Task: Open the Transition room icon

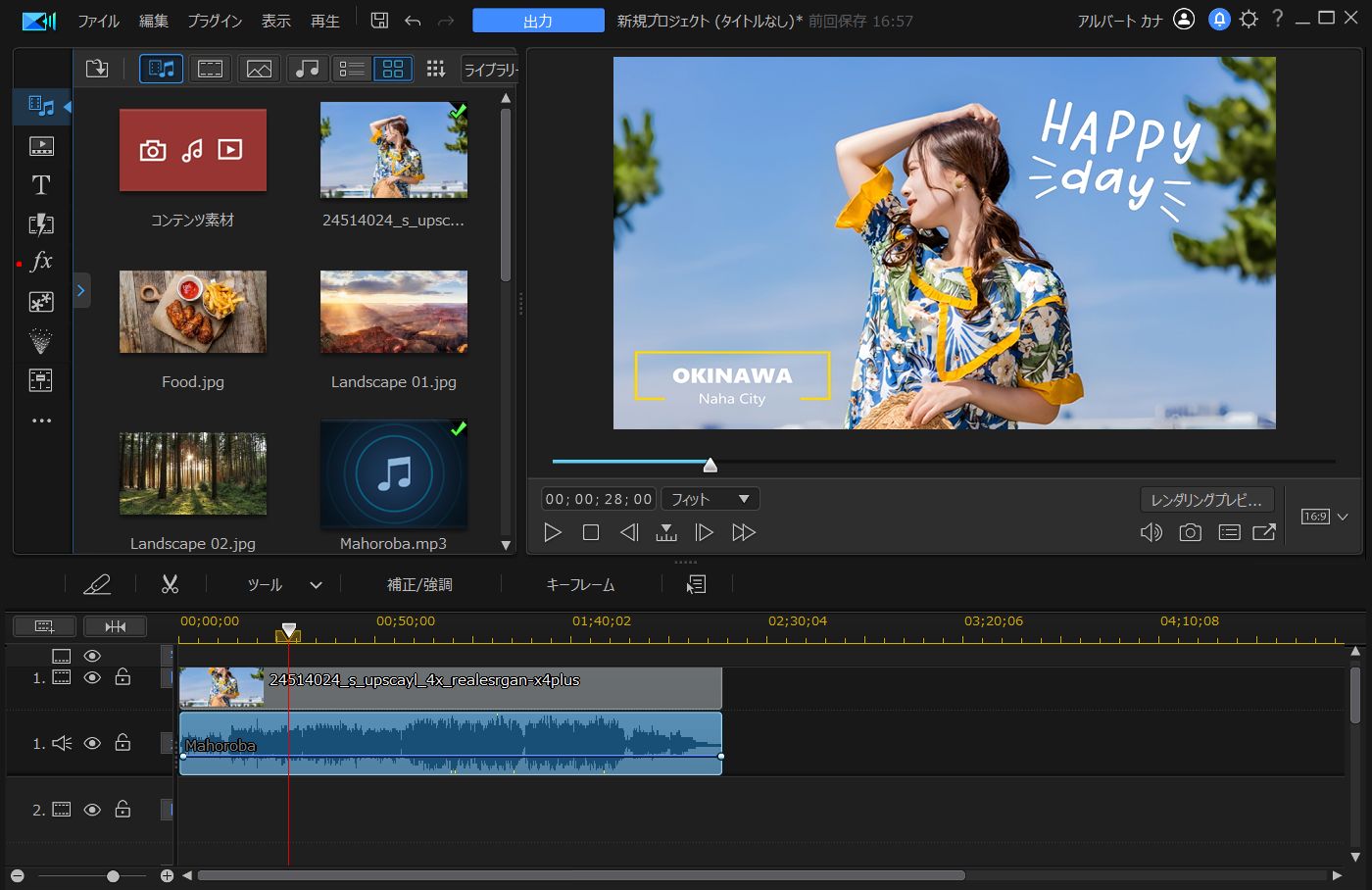Action: pos(41,224)
